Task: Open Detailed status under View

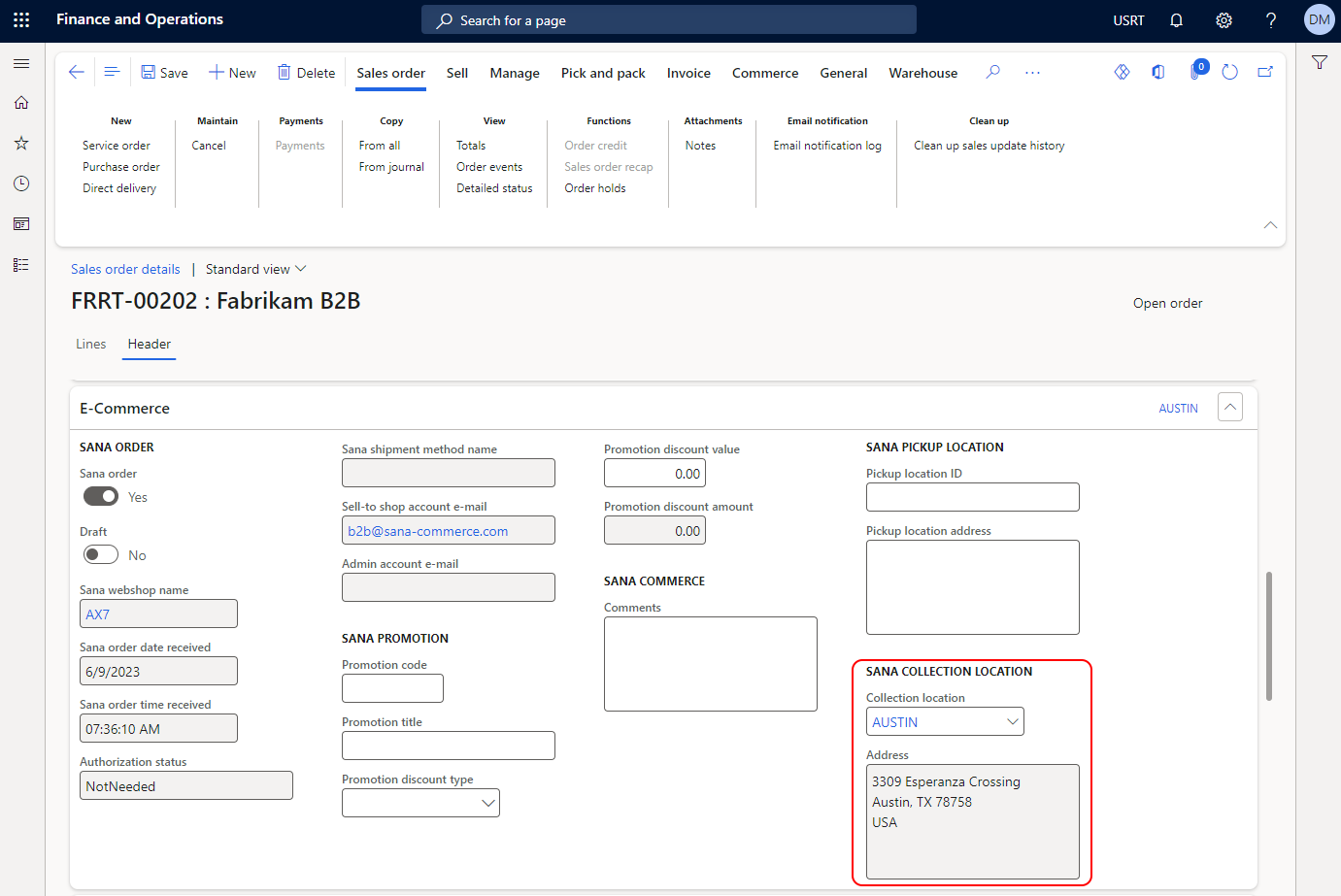Action: (494, 188)
